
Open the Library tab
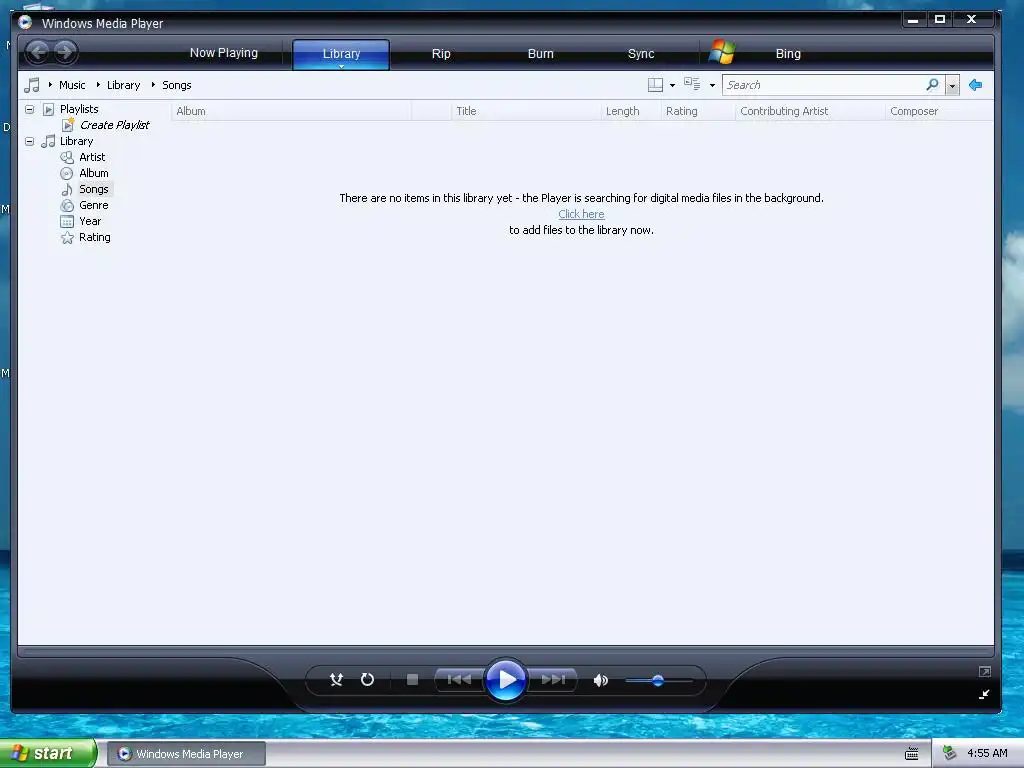(341, 54)
